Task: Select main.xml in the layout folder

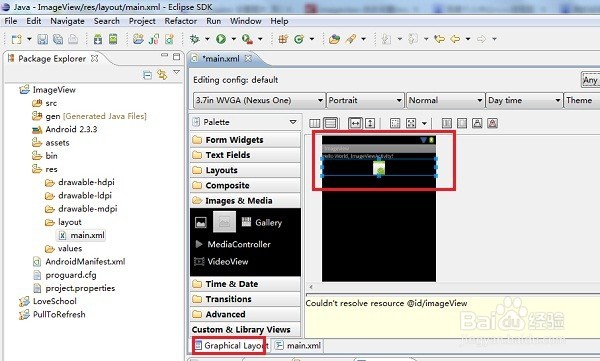Action: (x=82, y=235)
